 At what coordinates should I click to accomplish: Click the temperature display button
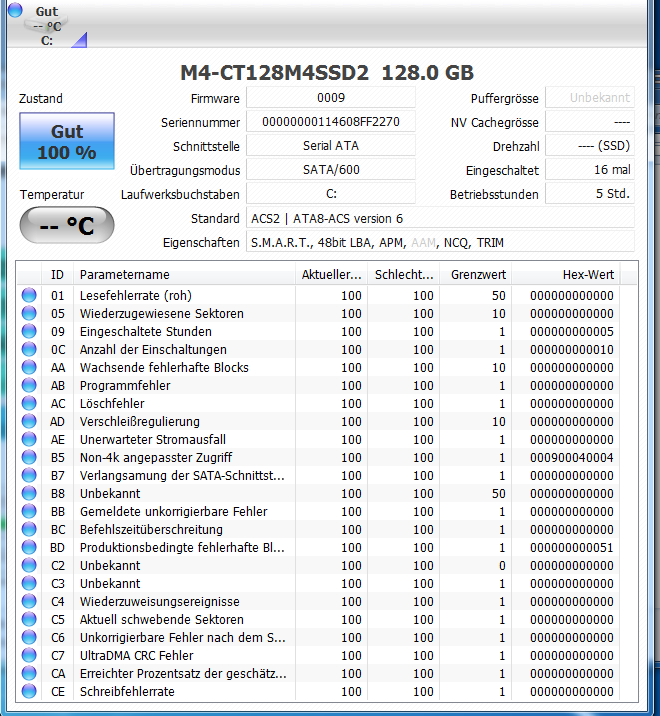point(67,225)
